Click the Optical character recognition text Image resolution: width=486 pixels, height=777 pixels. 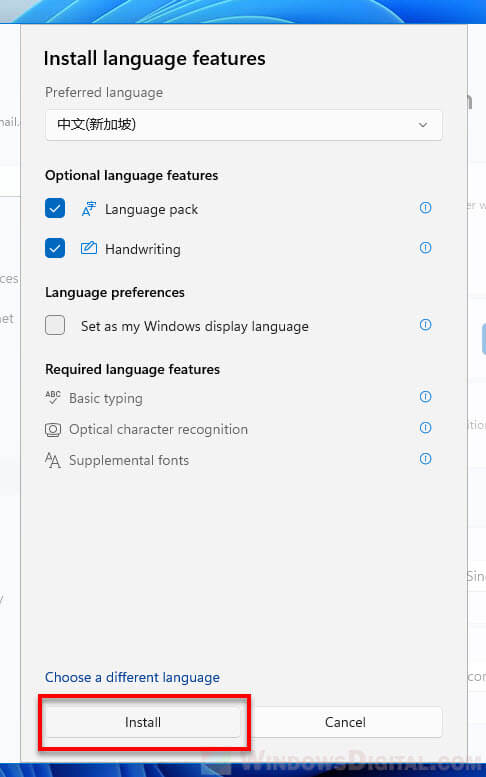[x=159, y=429]
